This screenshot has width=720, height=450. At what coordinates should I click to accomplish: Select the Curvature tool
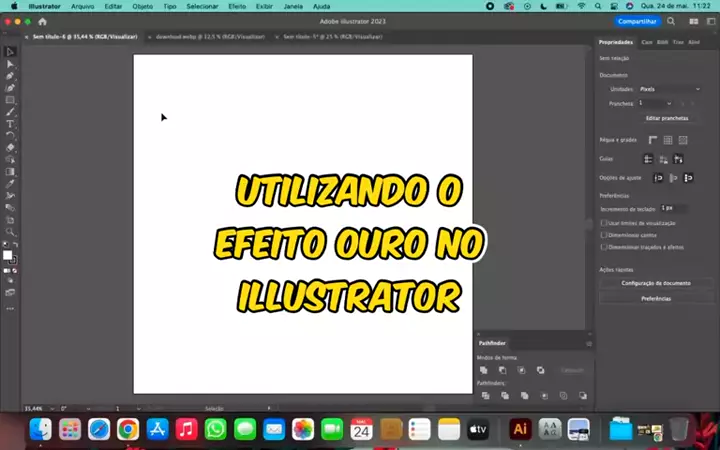point(10,88)
